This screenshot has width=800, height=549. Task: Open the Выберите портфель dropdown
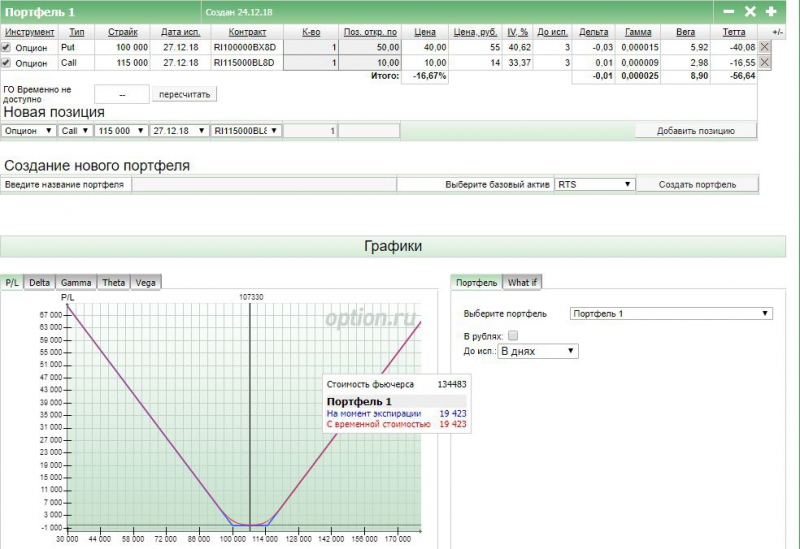click(x=671, y=313)
